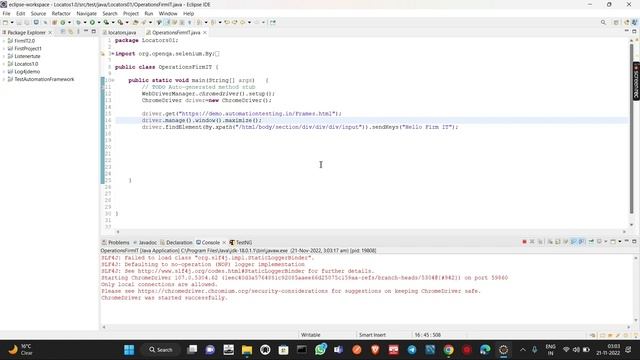This screenshot has width=640, height=360.
Task: Open the Display Selected Console dropdown
Action: point(606,242)
